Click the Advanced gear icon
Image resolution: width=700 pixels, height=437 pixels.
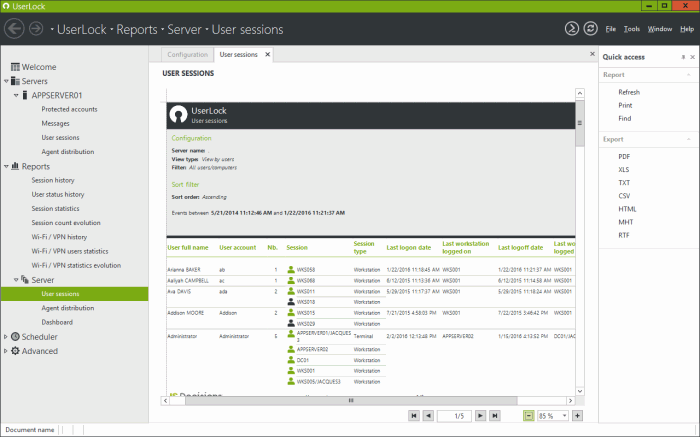tap(15, 351)
